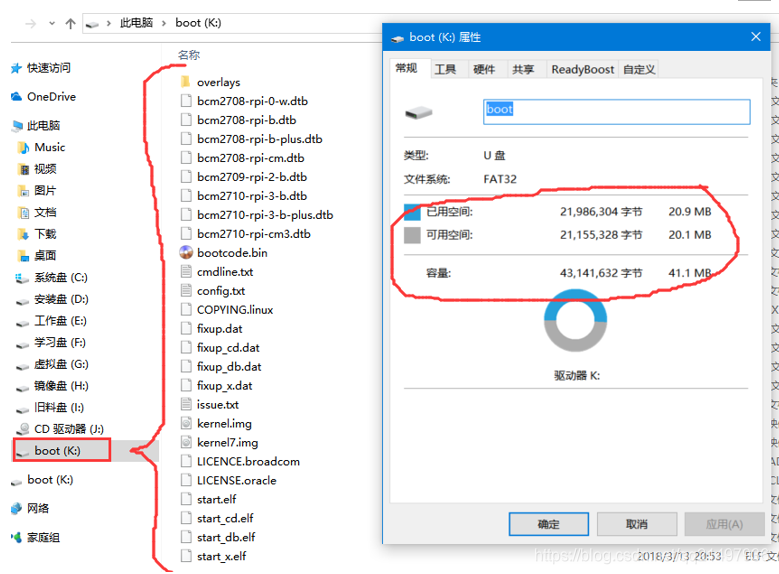Select drive 学习盘 (F:) in sidebar

[51, 342]
